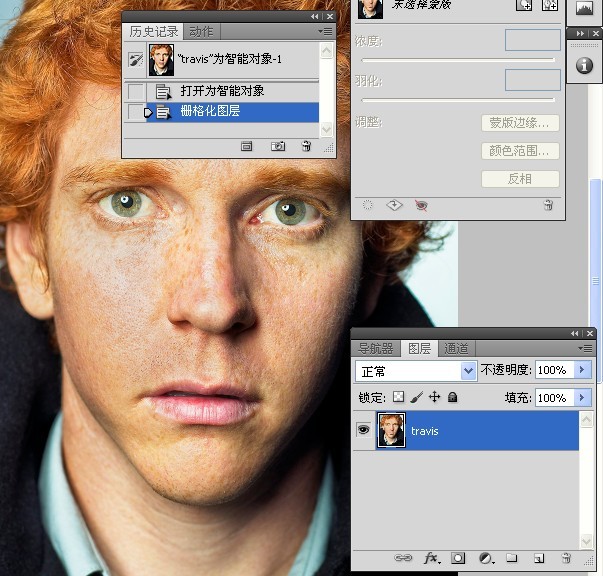This screenshot has height=576, width=603.
Task: Open the Histogram panel icon
Action: coord(584,8)
